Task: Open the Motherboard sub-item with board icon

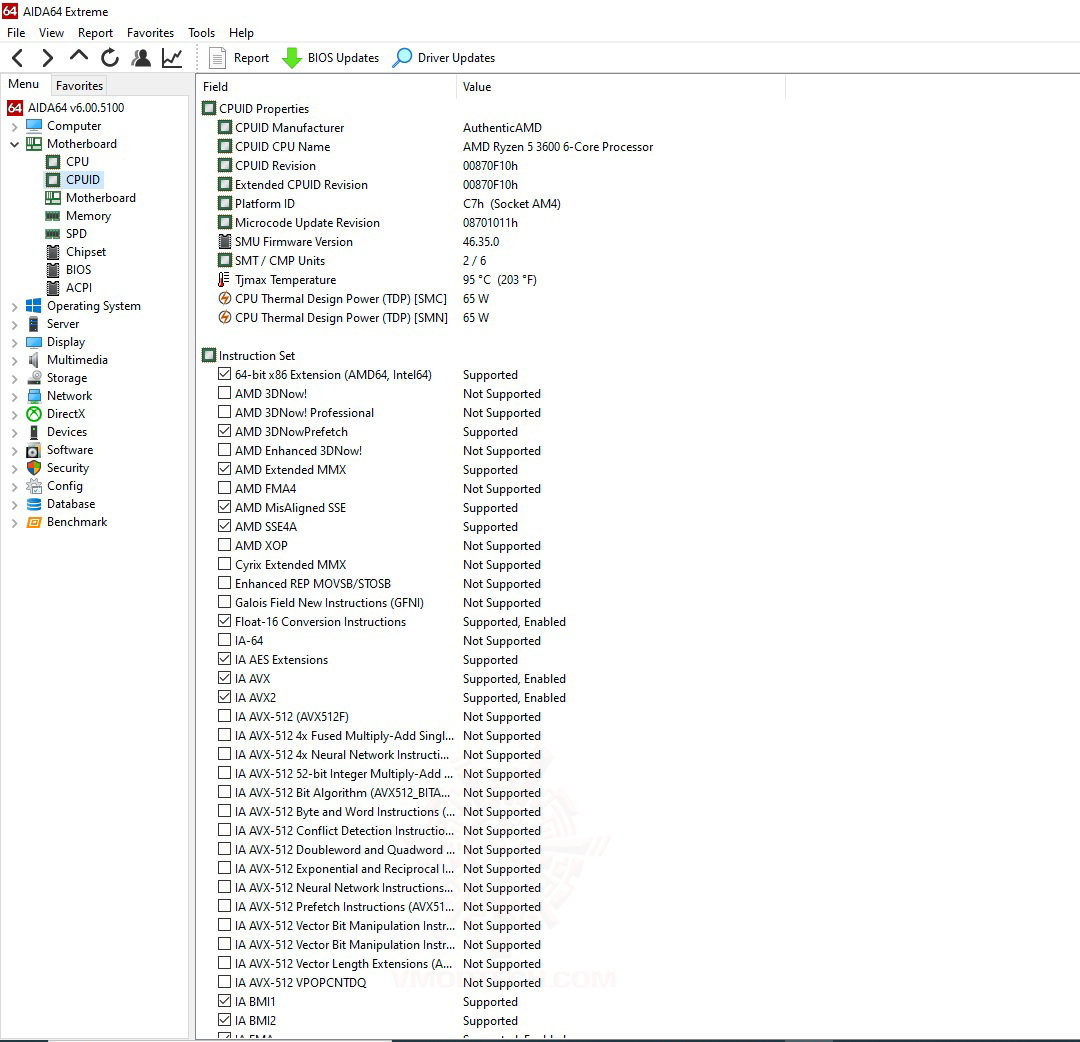Action: click(x=101, y=198)
